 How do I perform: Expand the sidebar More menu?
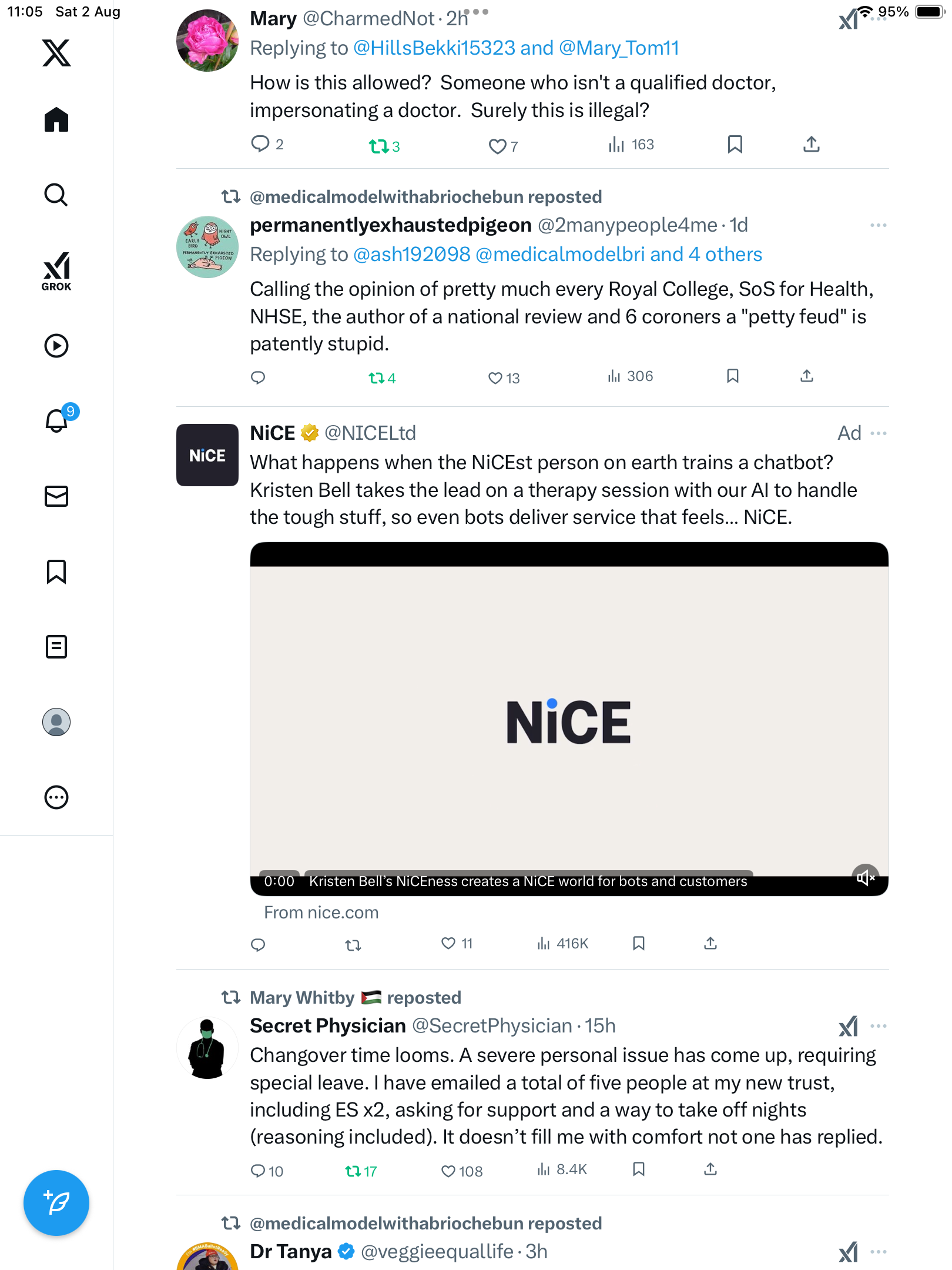56,797
